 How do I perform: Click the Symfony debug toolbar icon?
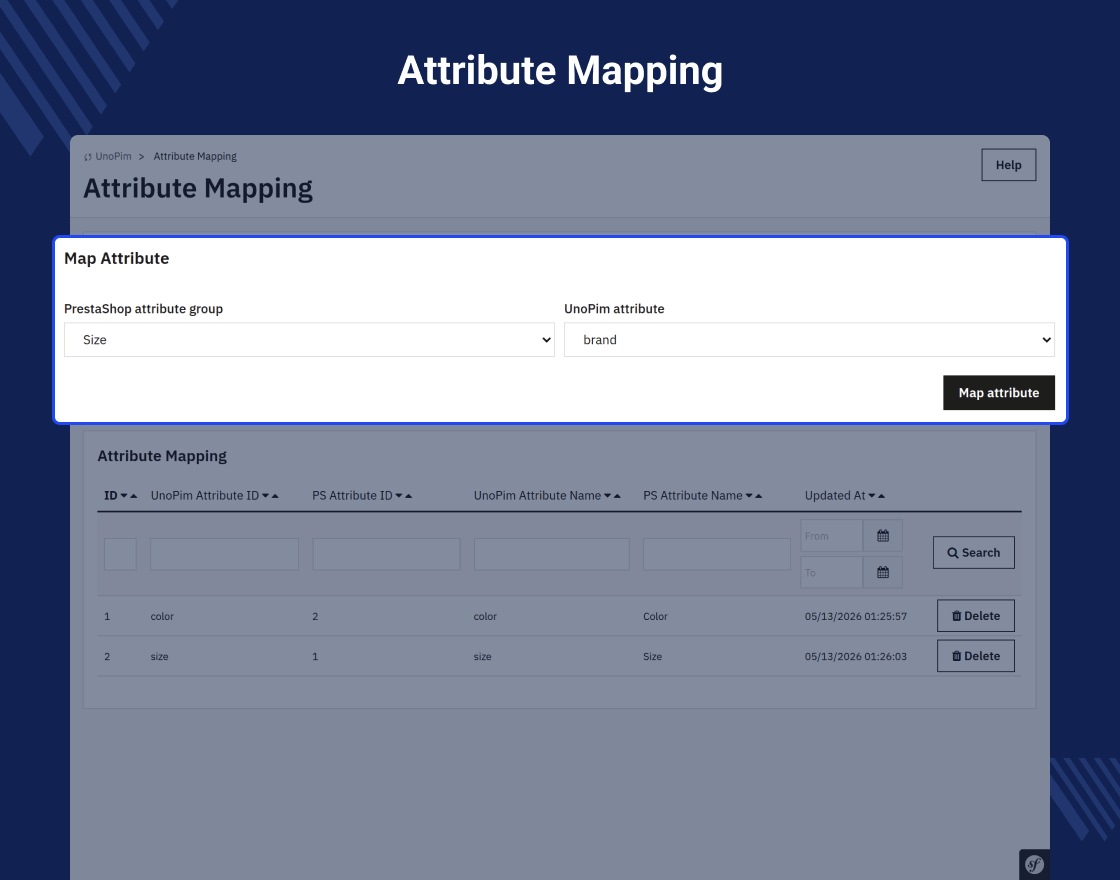tap(1034, 865)
